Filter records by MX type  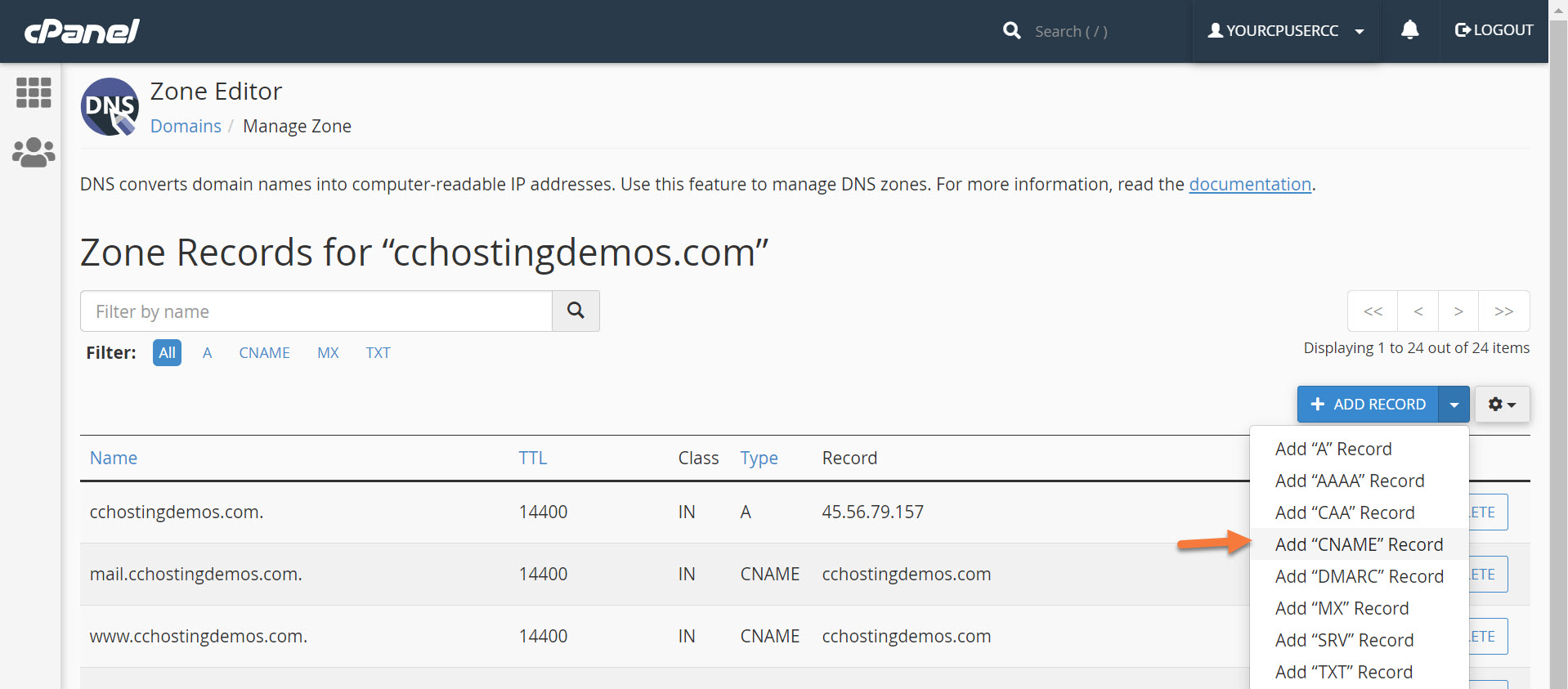328,352
